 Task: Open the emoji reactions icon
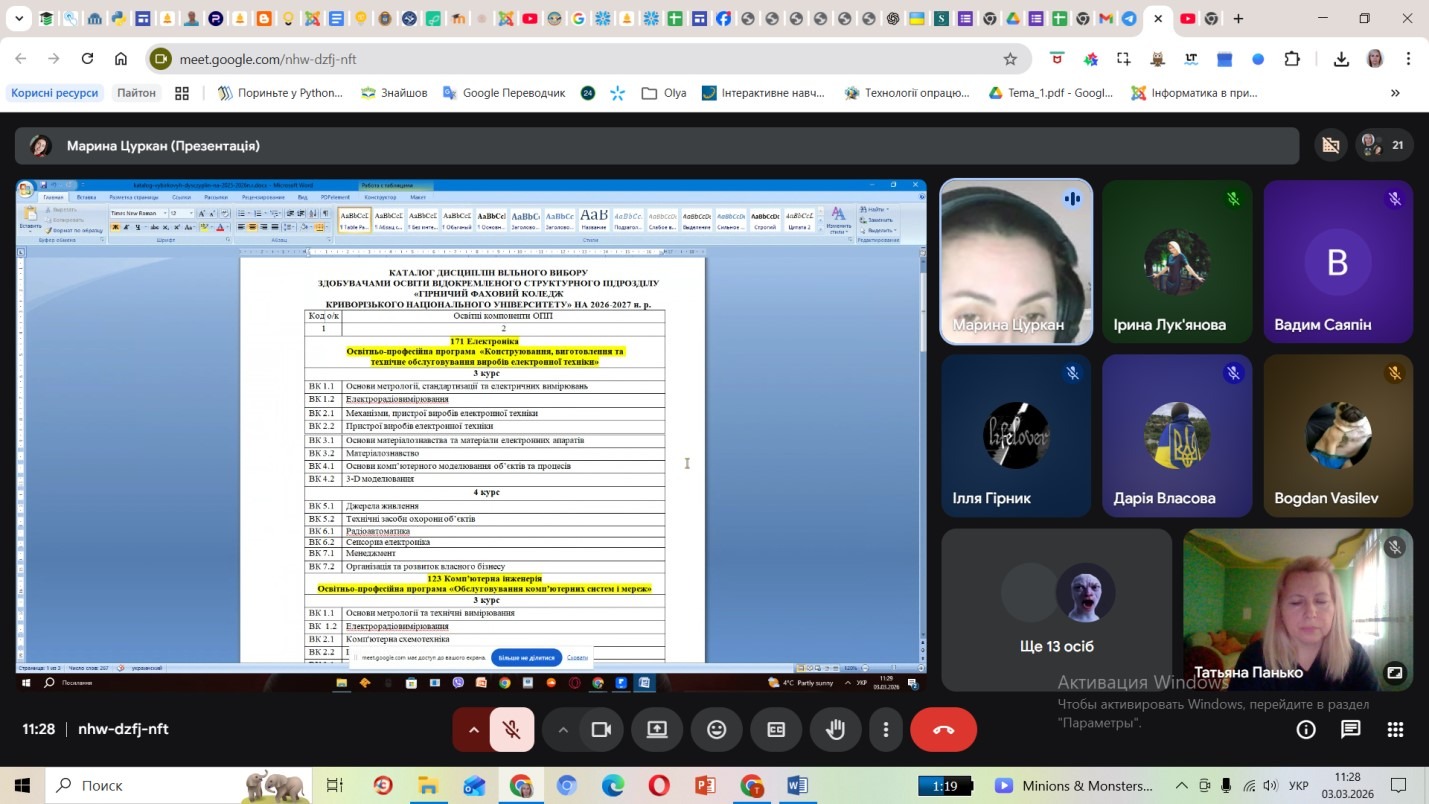(716, 730)
